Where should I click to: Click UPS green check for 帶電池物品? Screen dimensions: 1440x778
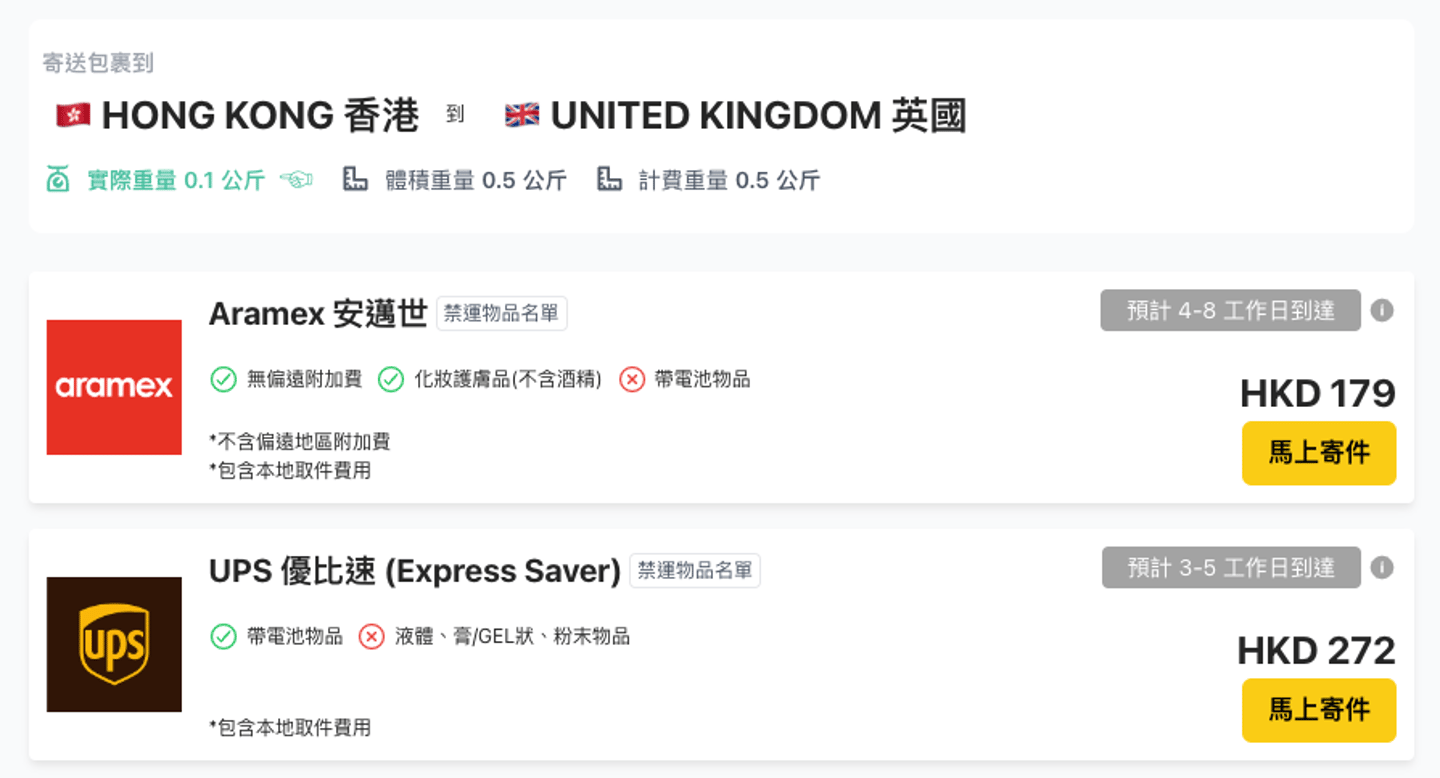click(223, 637)
